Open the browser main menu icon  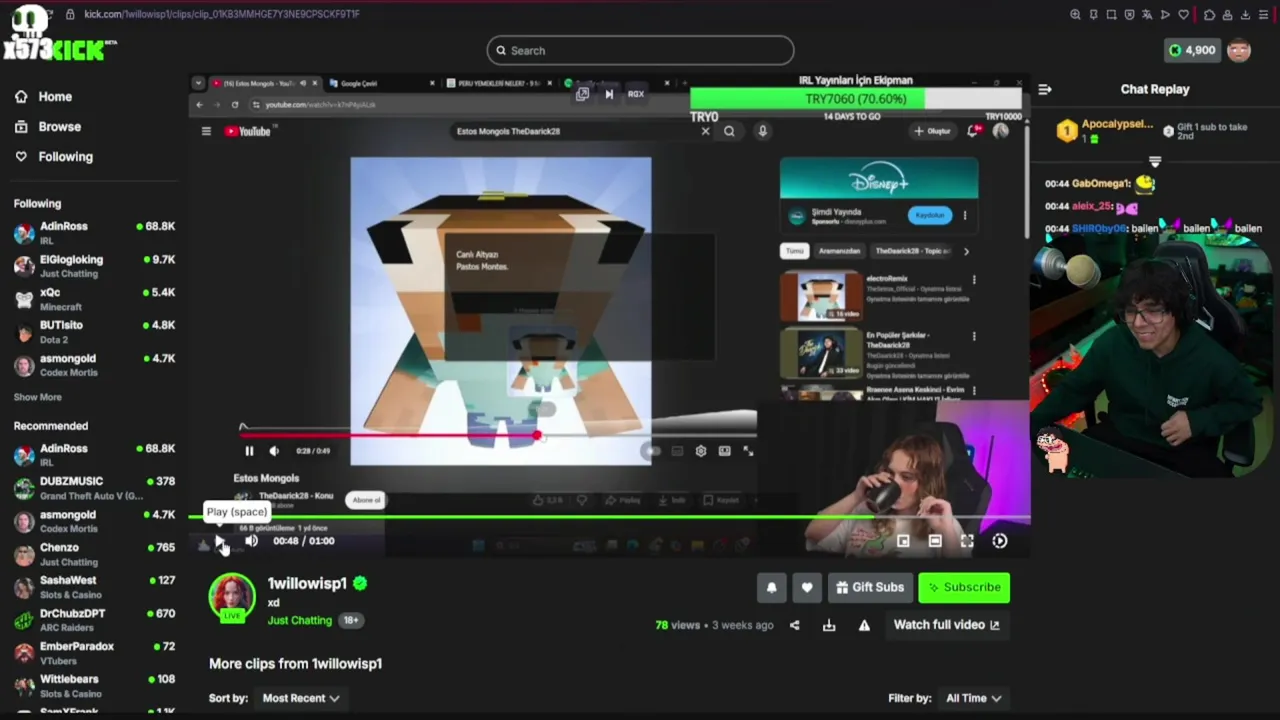point(1264,14)
